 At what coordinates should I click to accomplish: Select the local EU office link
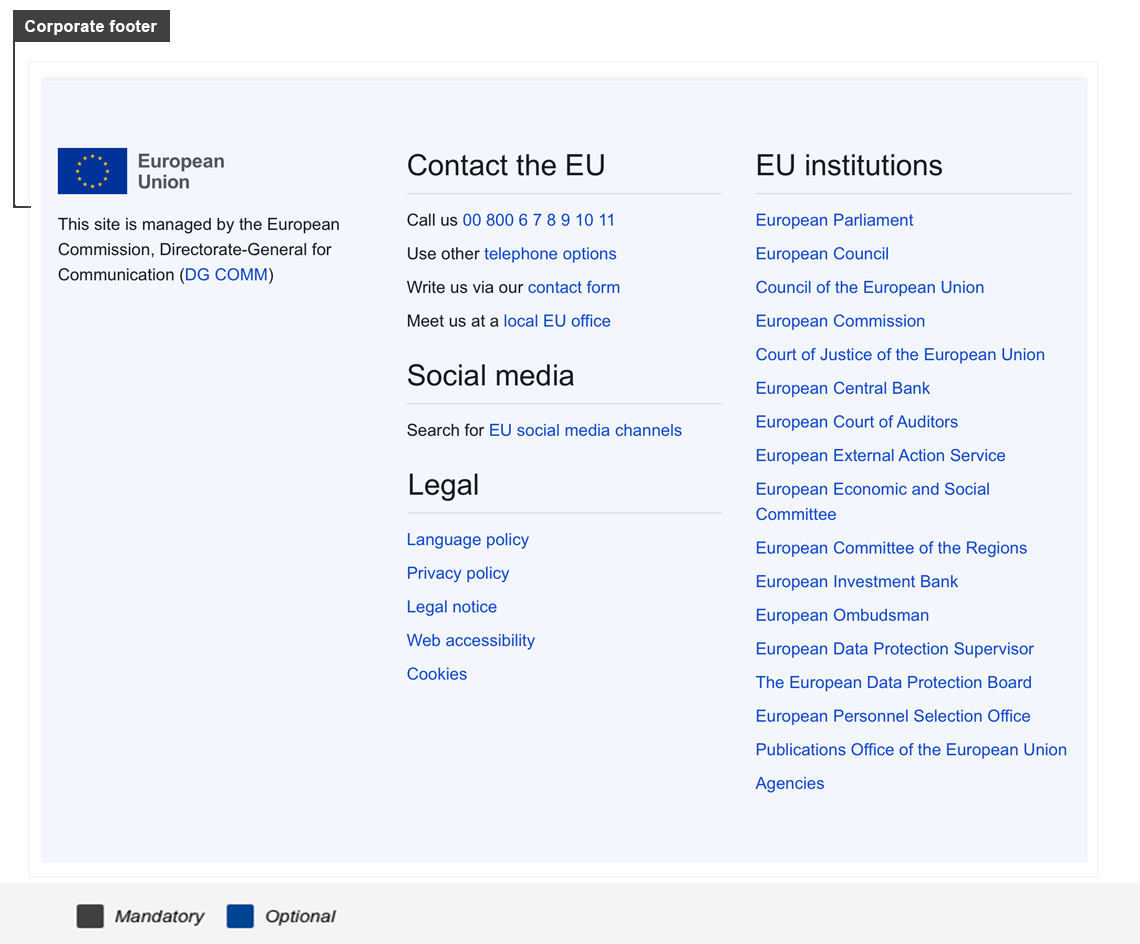pyautogui.click(x=557, y=321)
